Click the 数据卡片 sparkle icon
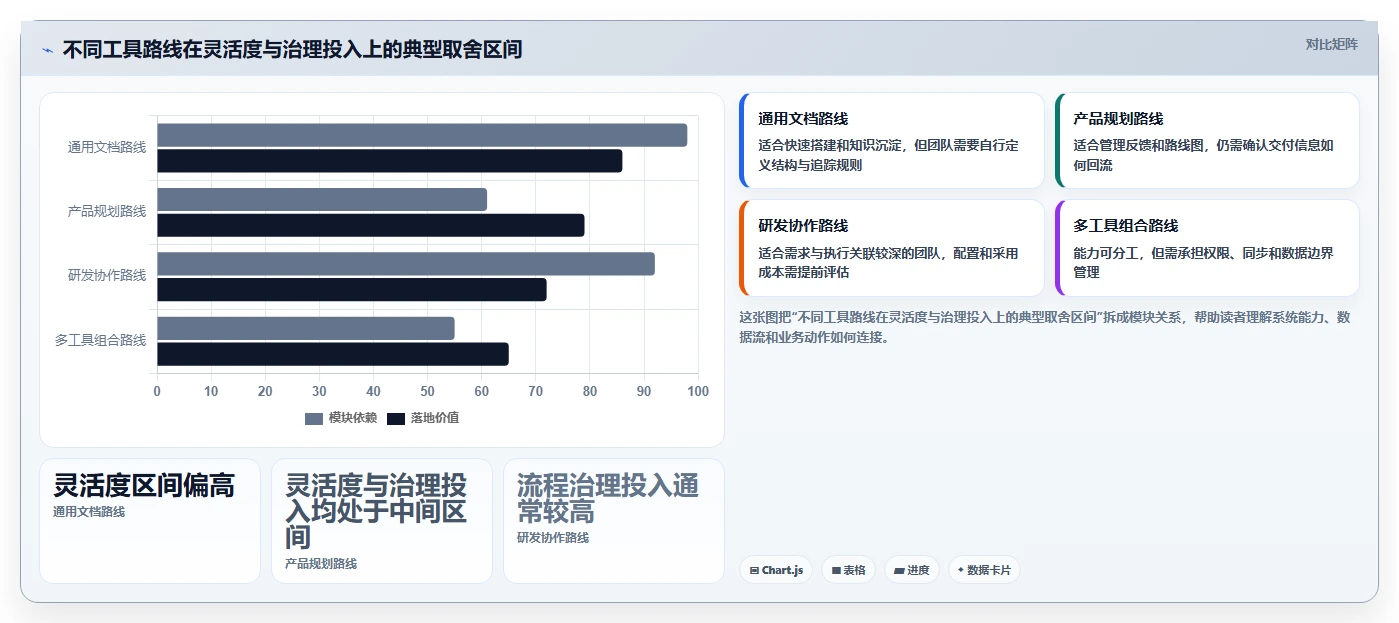Screen dimensions: 1399x623 pos(961,570)
